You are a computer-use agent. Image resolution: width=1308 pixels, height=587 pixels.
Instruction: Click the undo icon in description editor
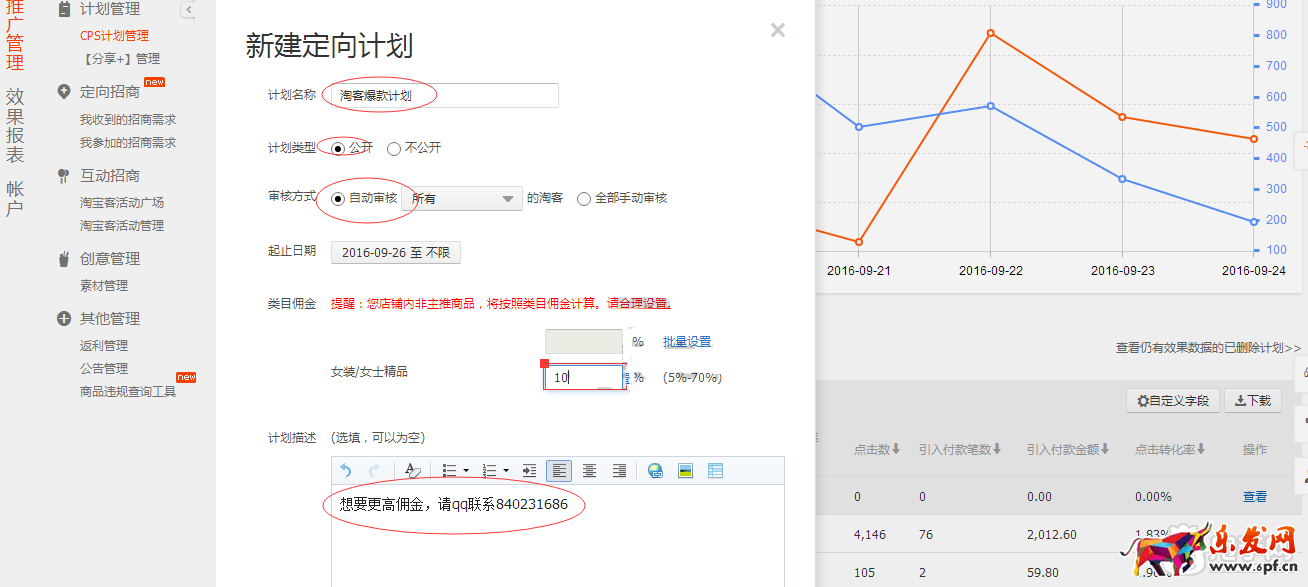click(x=346, y=471)
